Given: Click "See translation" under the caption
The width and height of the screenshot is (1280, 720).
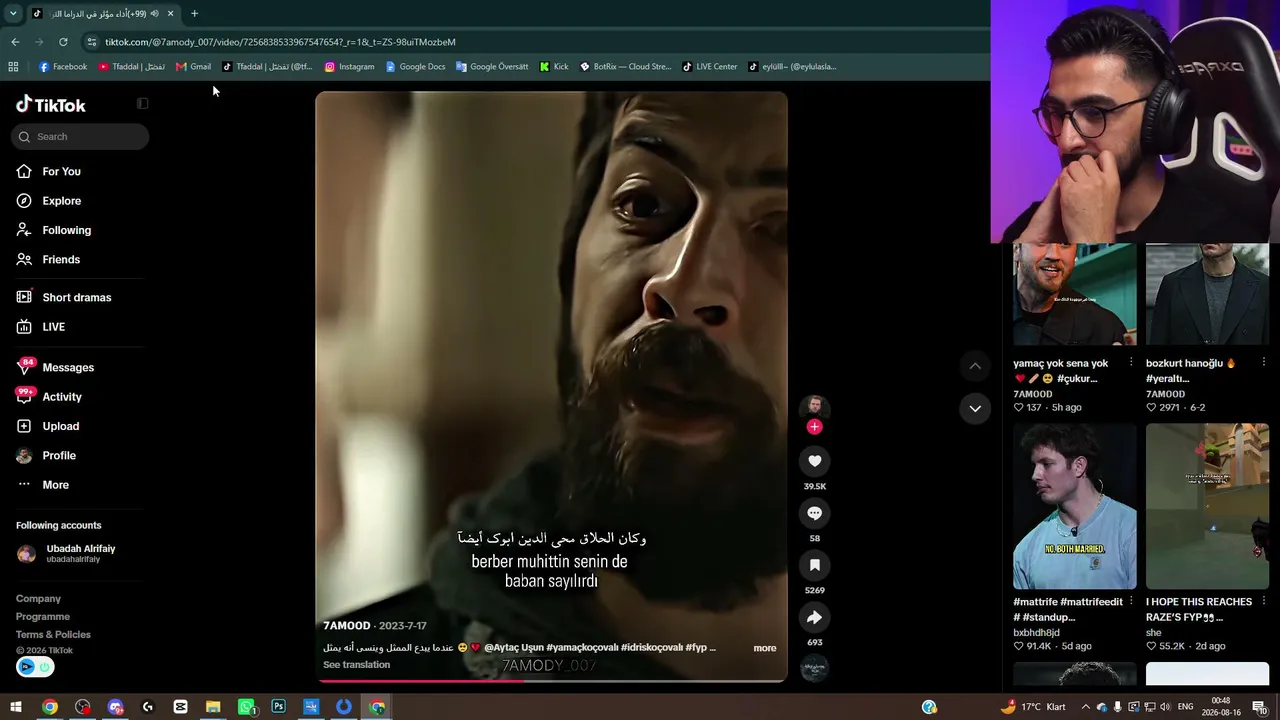Looking at the screenshot, I should 356,665.
